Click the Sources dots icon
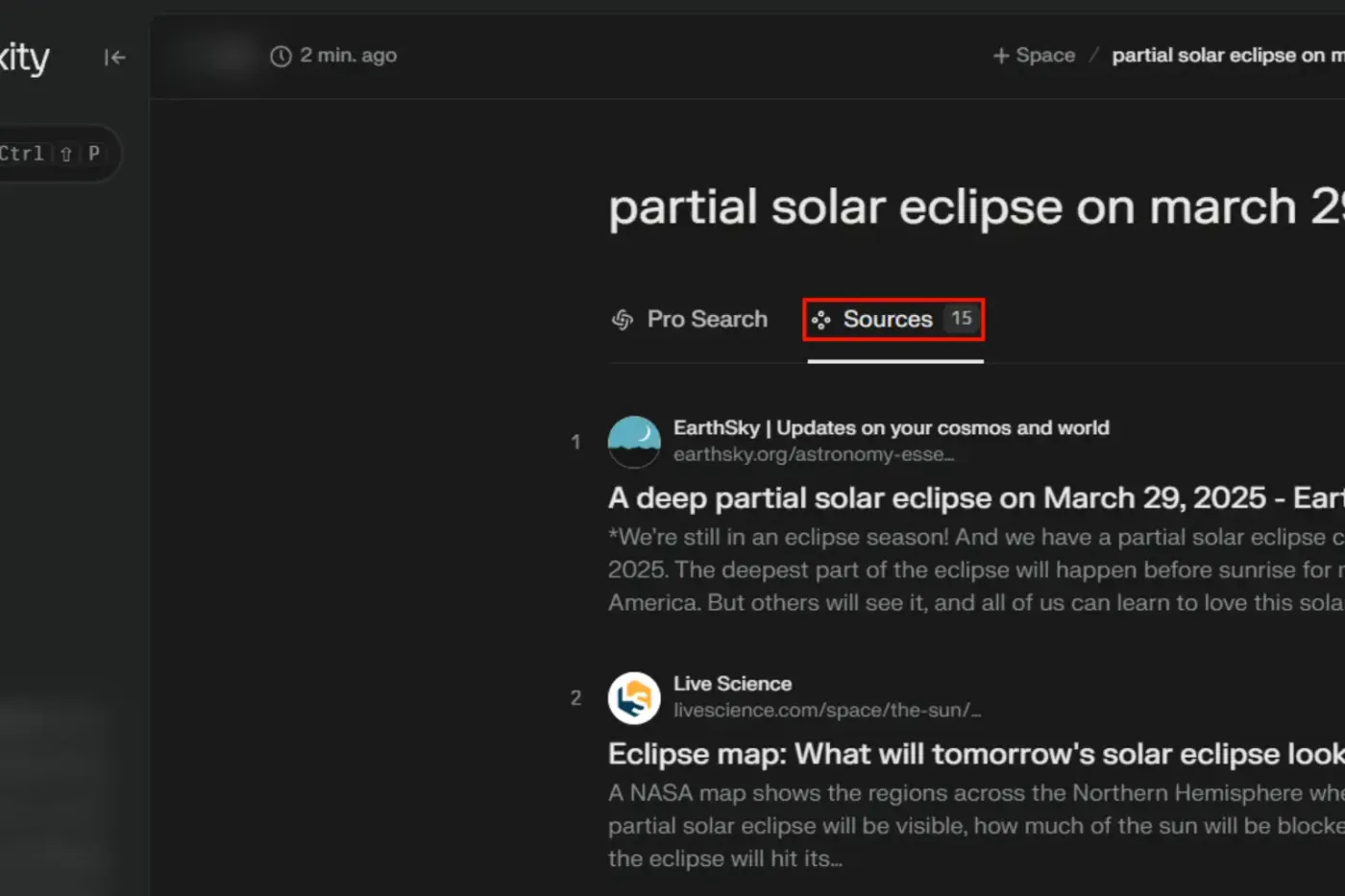 coord(820,320)
